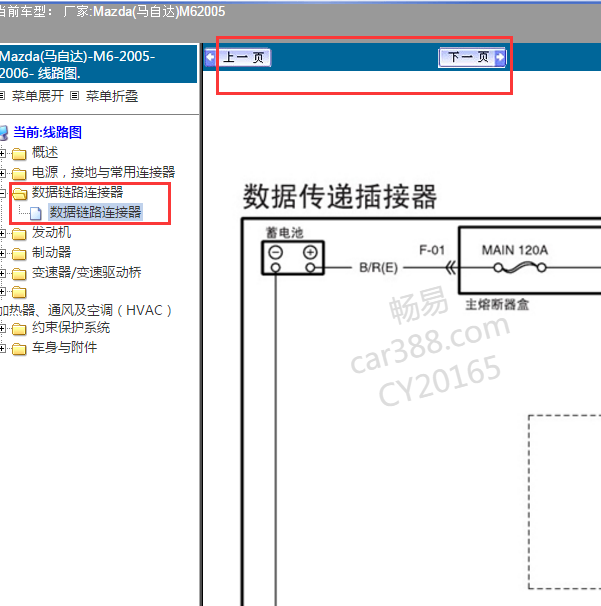The height and width of the screenshot is (606, 601).
Task: Click the battery symbol in the diagram
Action: click(x=293, y=258)
